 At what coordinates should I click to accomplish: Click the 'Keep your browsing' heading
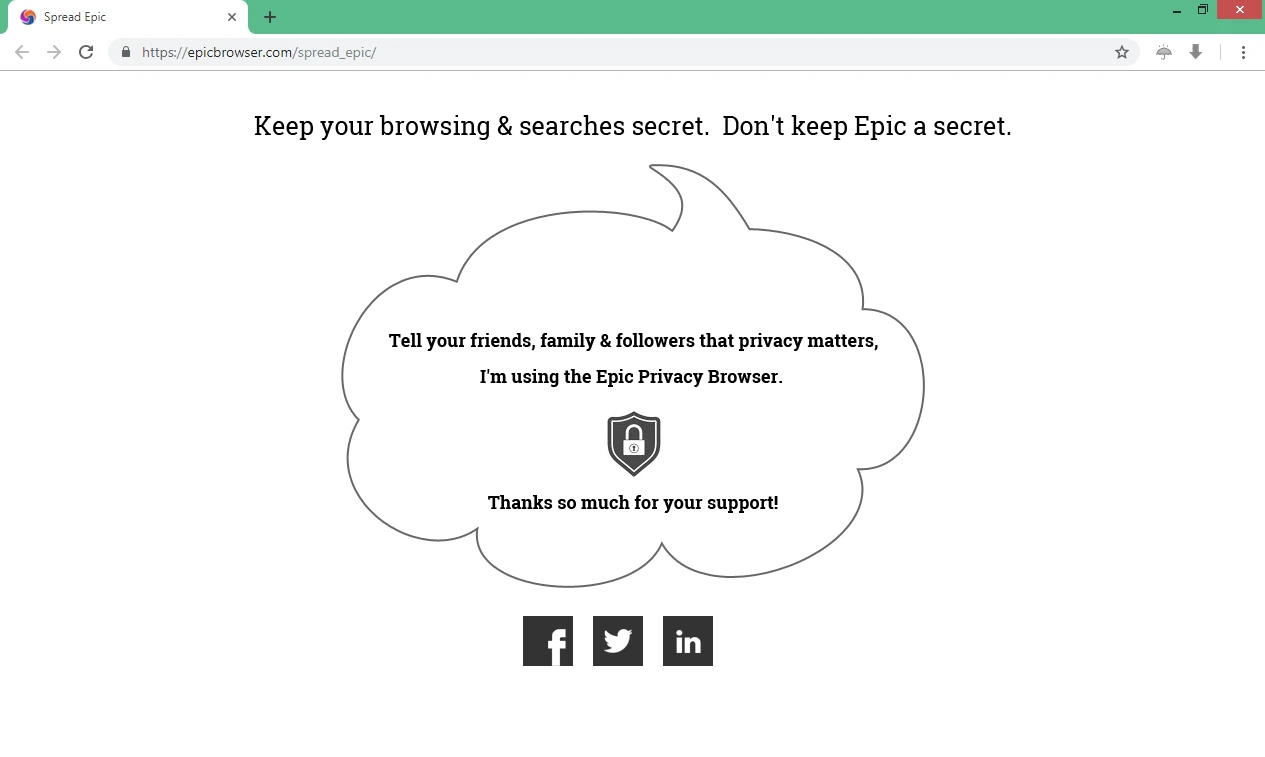pos(632,126)
